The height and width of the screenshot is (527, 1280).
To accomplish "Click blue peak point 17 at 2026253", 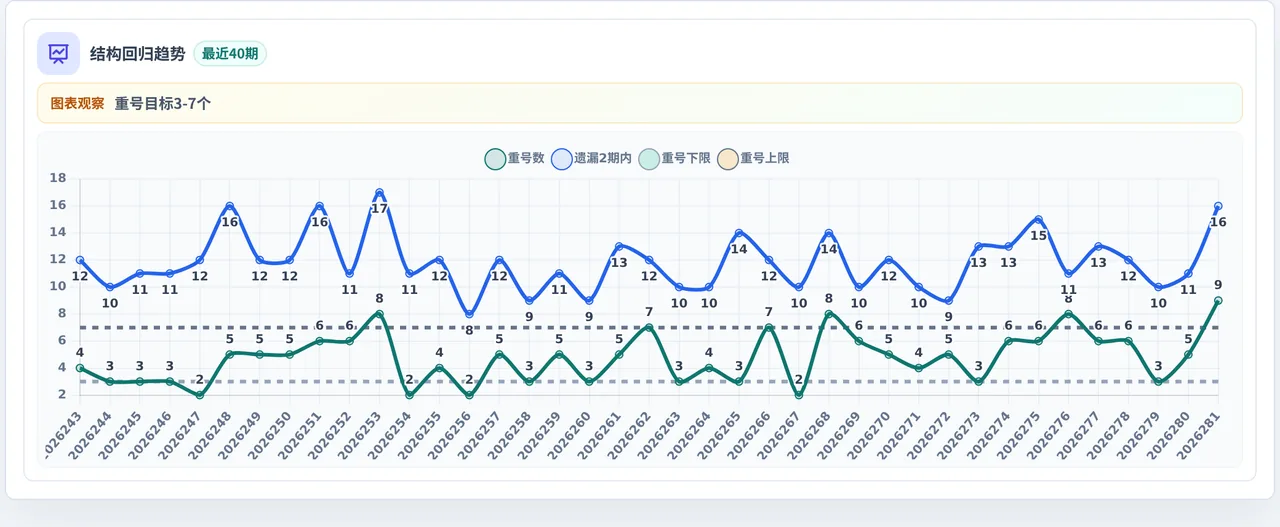I will (379, 193).
